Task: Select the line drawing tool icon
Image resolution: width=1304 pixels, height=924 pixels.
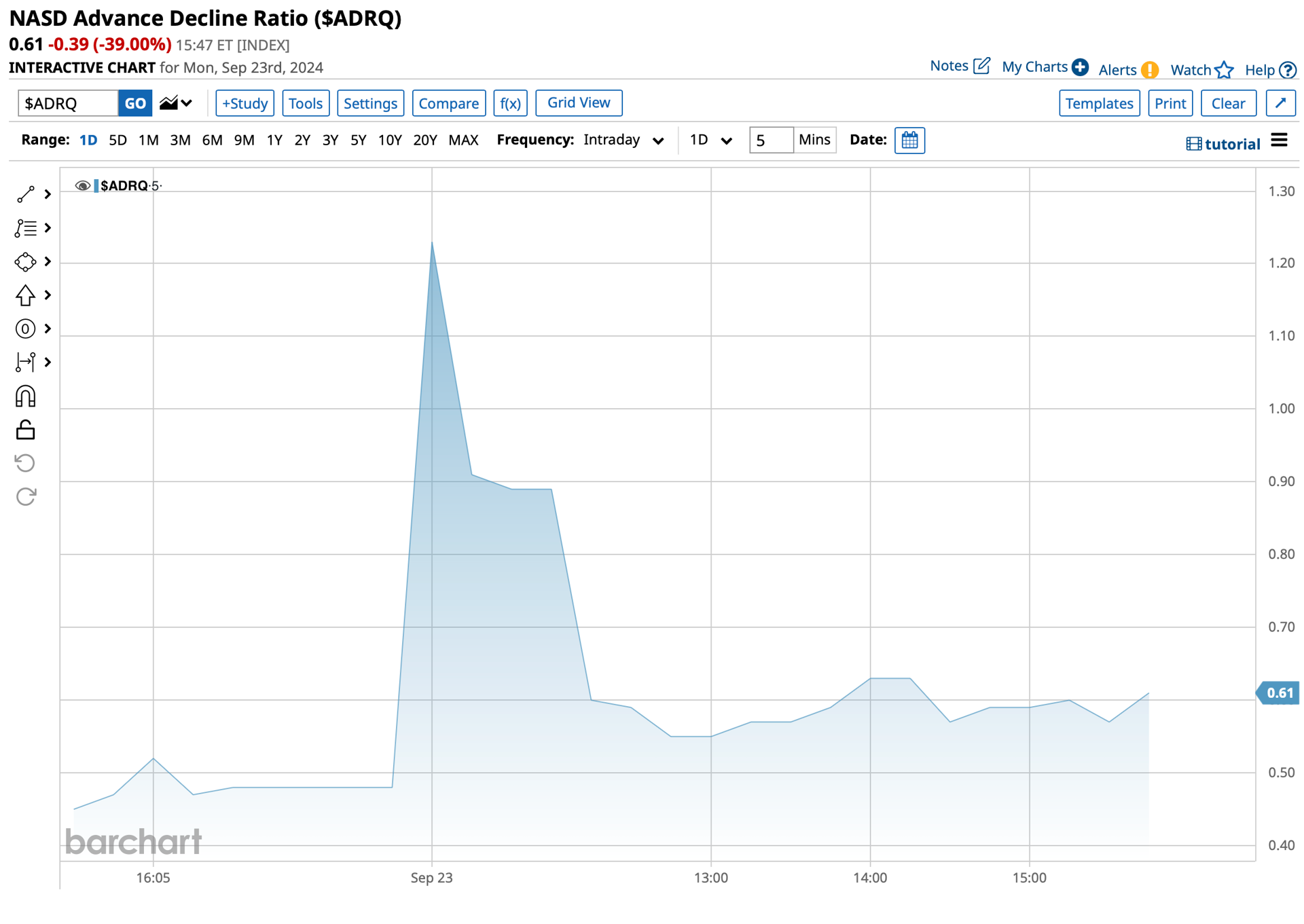Action: point(26,195)
